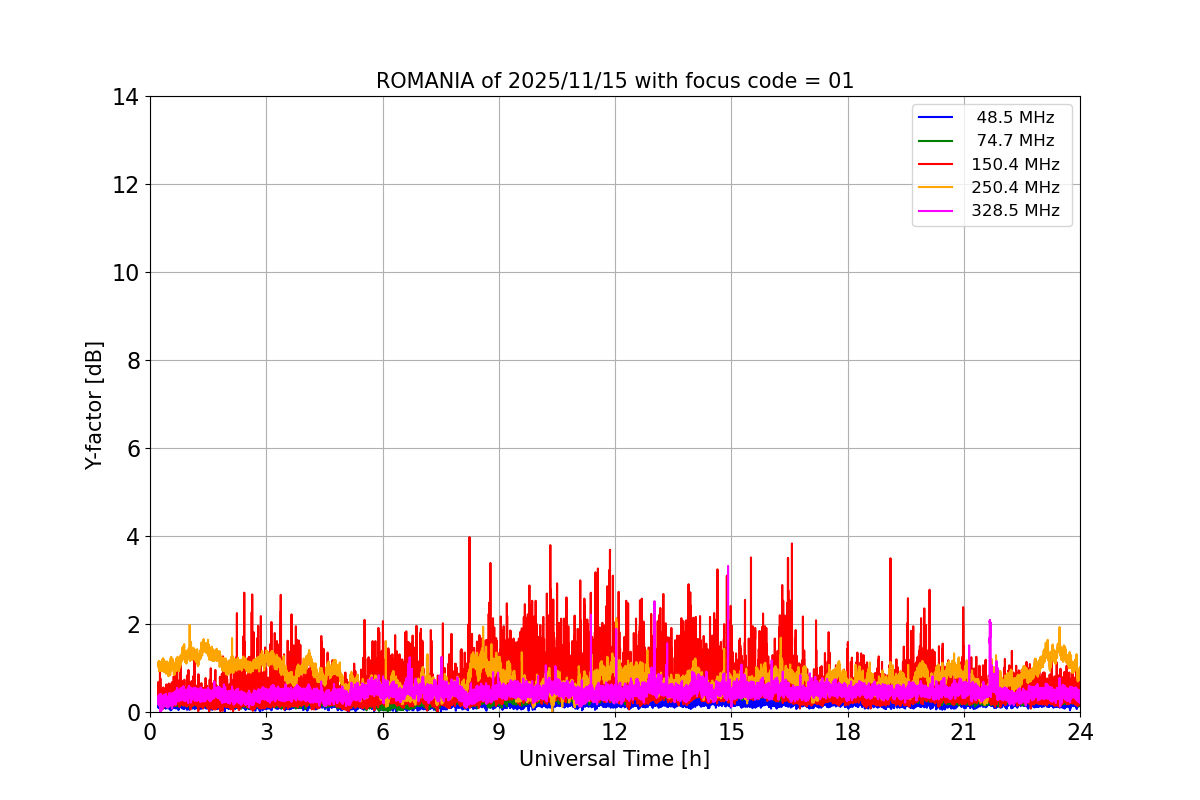Select the 74.7 MHz legend label
1200x800 pixels.
click(x=1015, y=141)
